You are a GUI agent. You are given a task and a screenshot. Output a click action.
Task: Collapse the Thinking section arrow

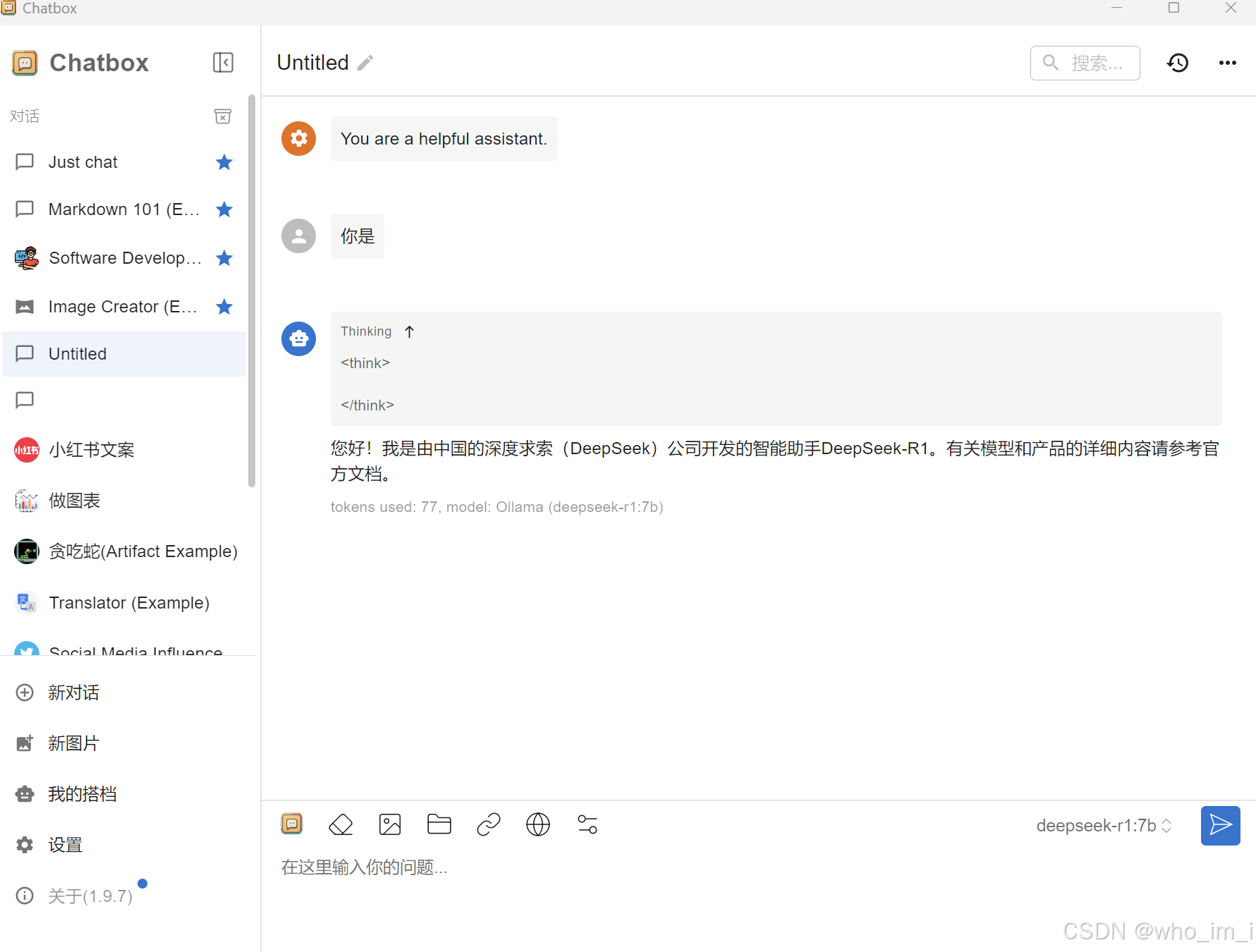pos(410,331)
